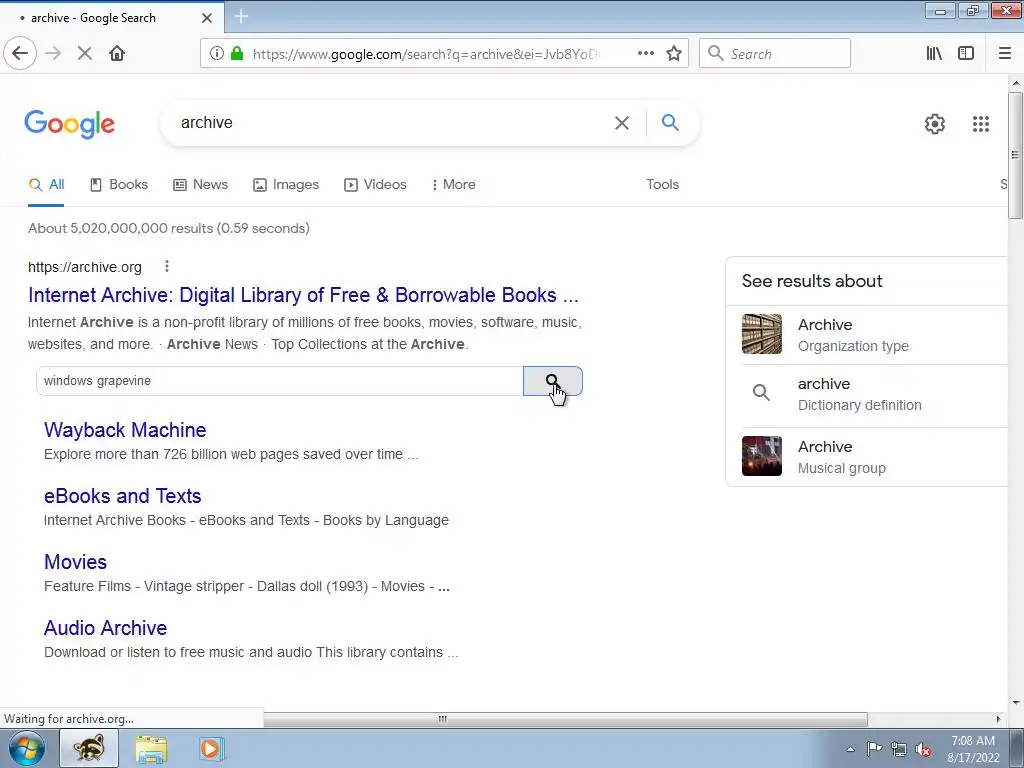1024x768 pixels.
Task: Switch to the Videos tab
Action: pos(376,185)
